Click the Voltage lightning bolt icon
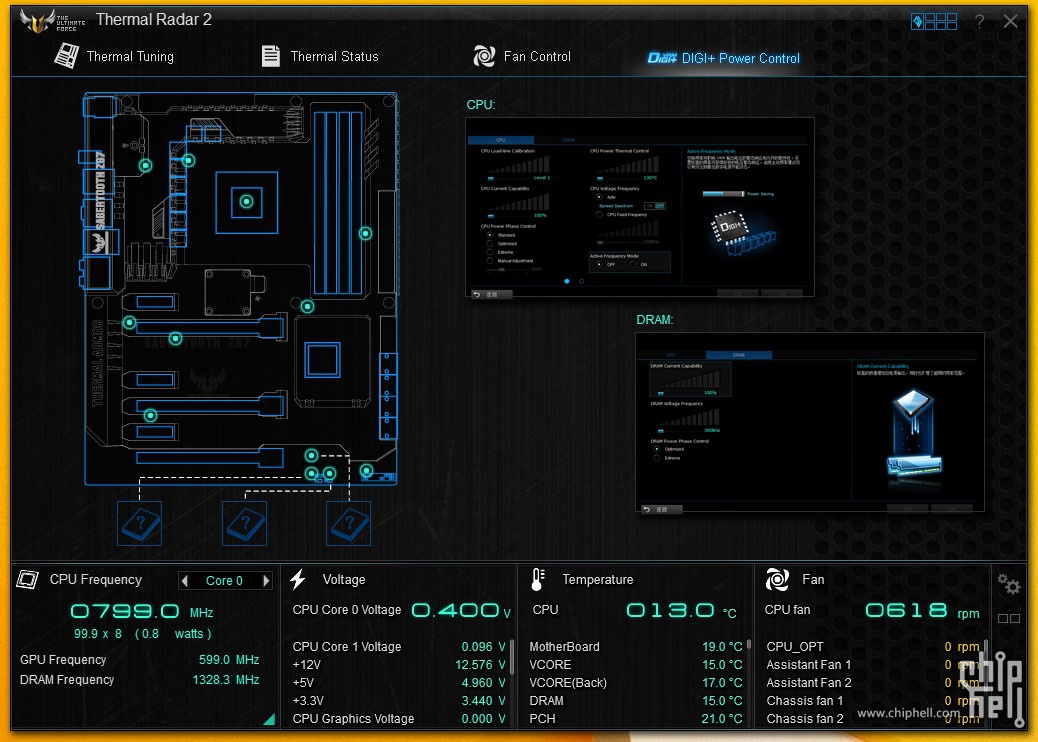 298,579
